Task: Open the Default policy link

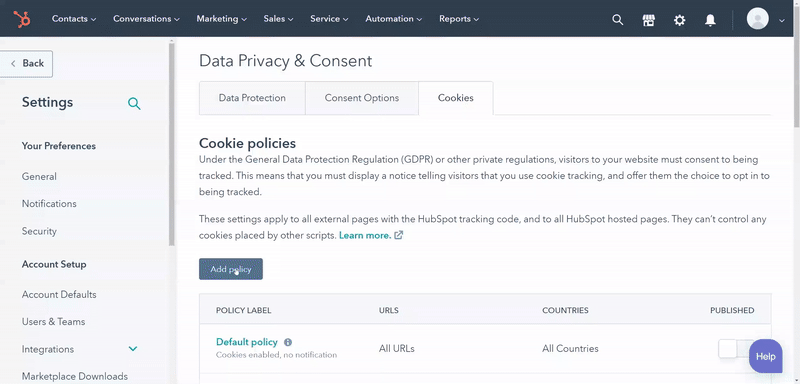Action: click(247, 342)
